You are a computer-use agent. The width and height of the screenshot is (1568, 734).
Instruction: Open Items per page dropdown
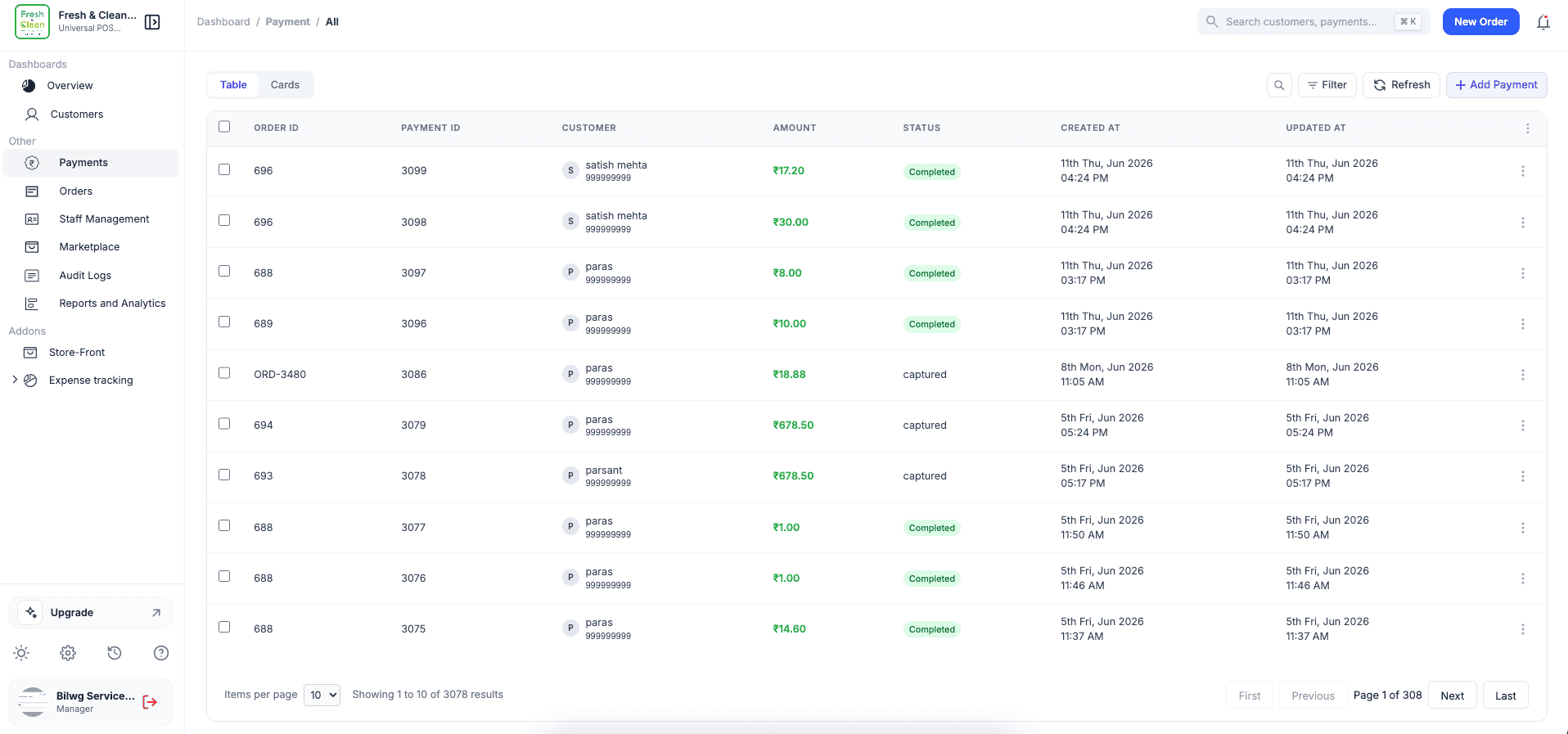(322, 696)
